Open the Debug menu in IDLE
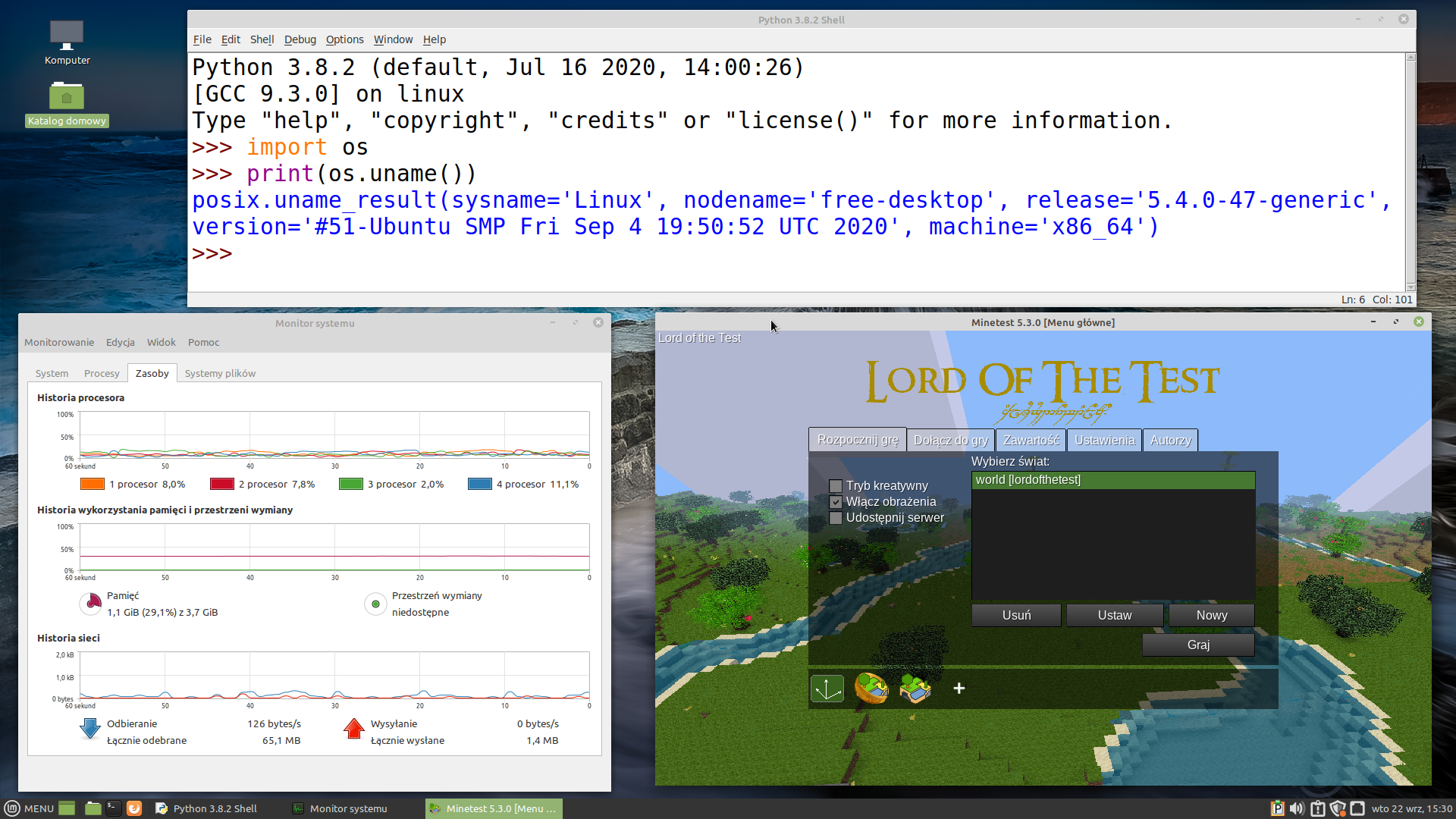The height and width of the screenshot is (819, 1456). pos(300,39)
